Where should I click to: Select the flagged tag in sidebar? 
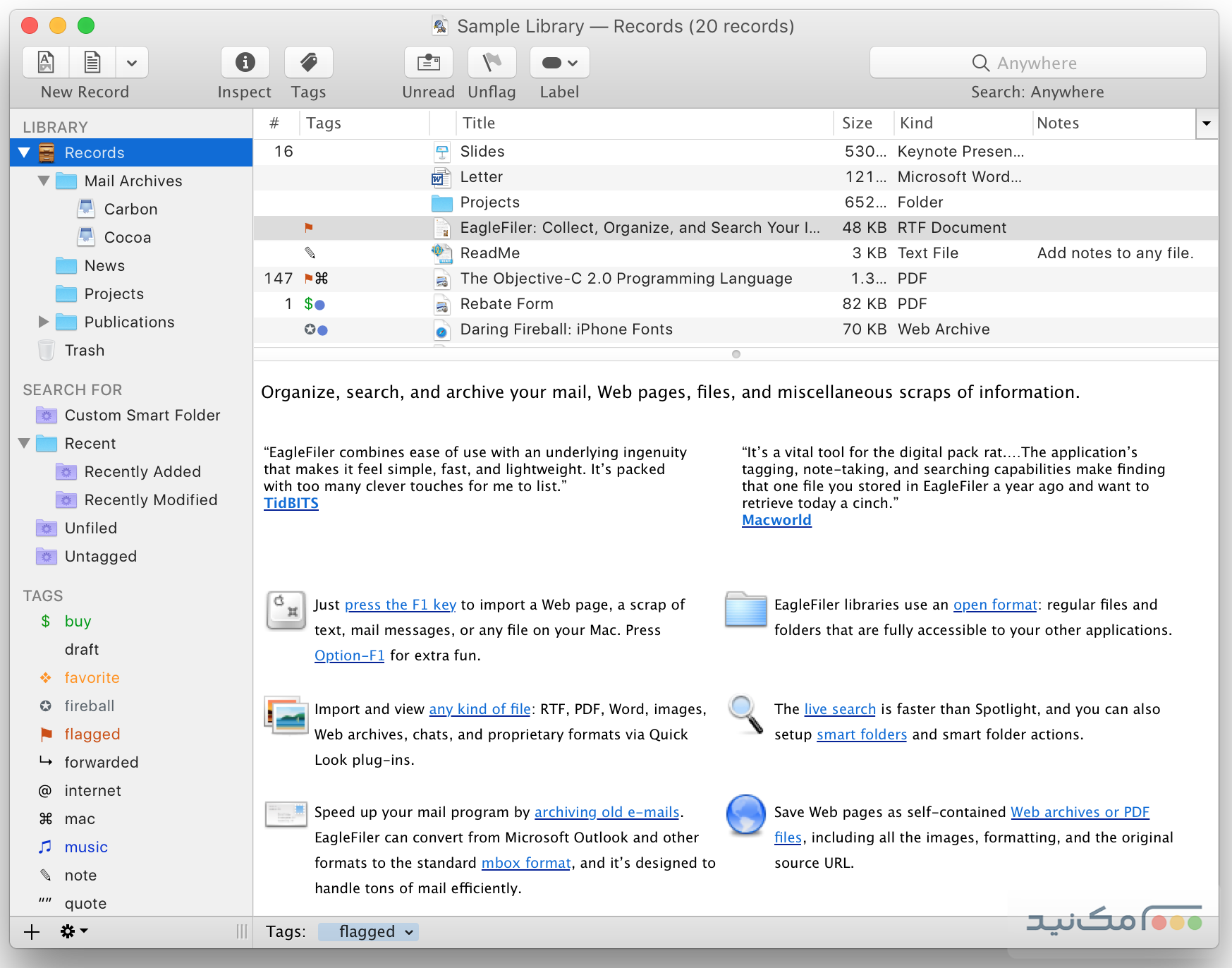click(x=92, y=734)
